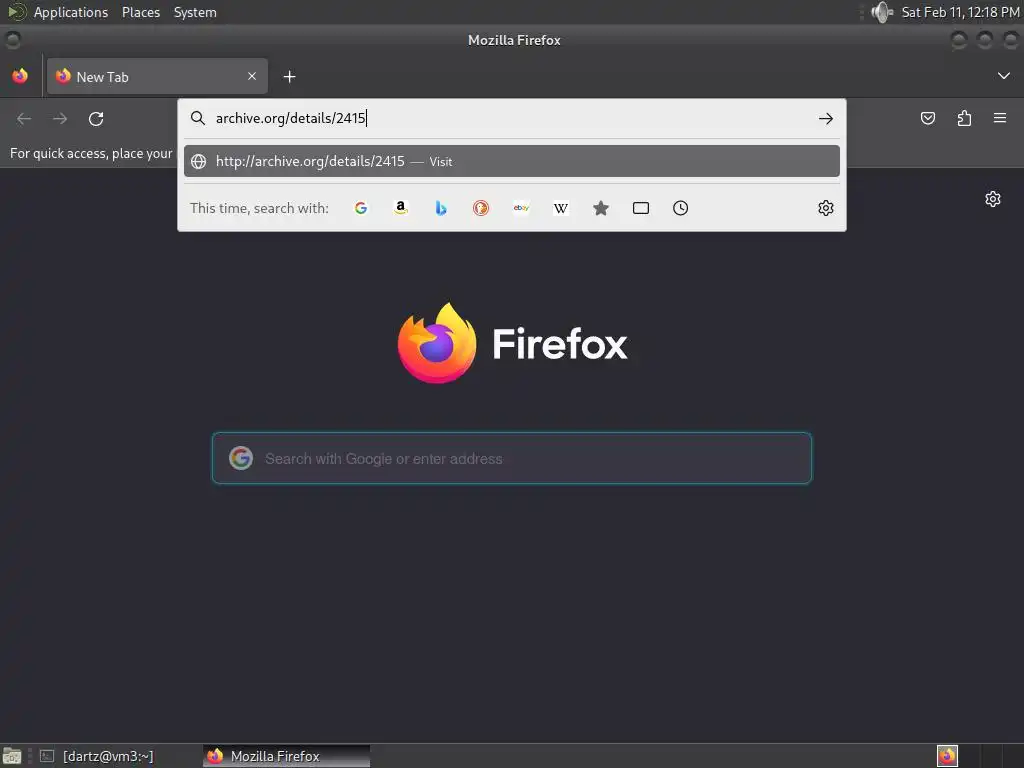The width and height of the screenshot is (1024, 768).
Task: Open a new tab with plus button
Action: 289,77
